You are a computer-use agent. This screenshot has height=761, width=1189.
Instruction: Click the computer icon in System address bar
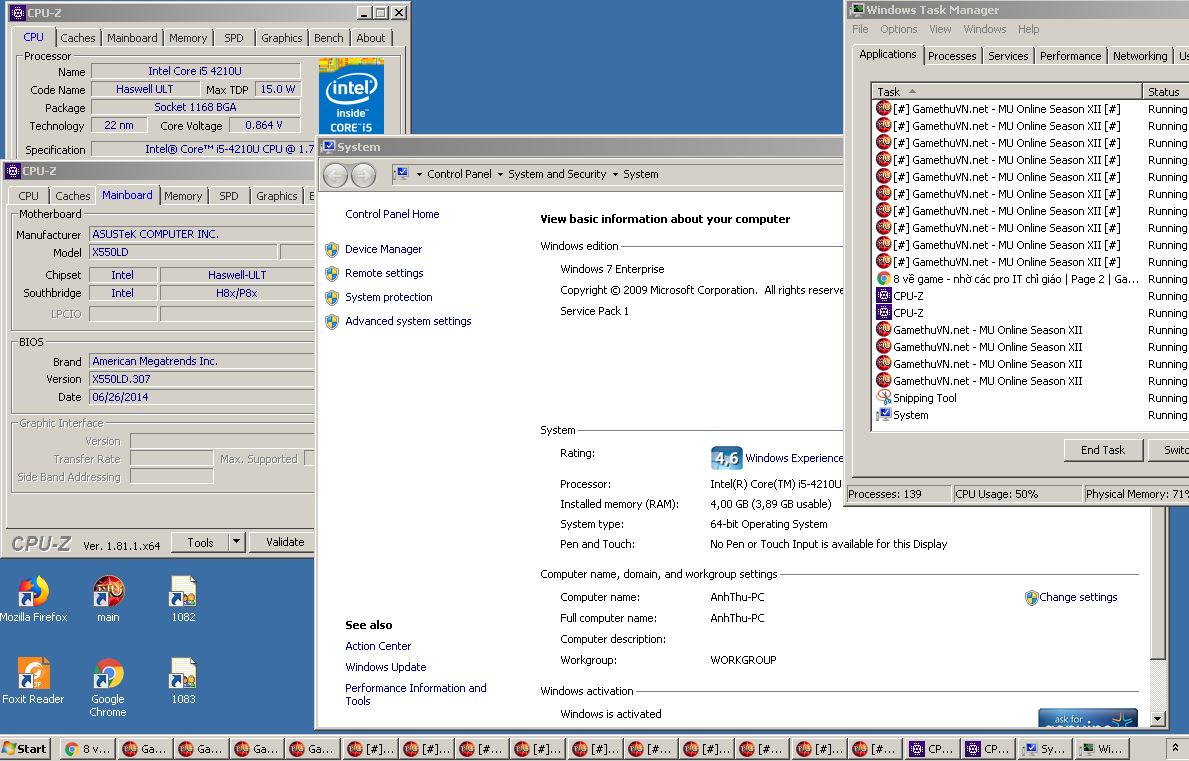(x=401, y=174)
